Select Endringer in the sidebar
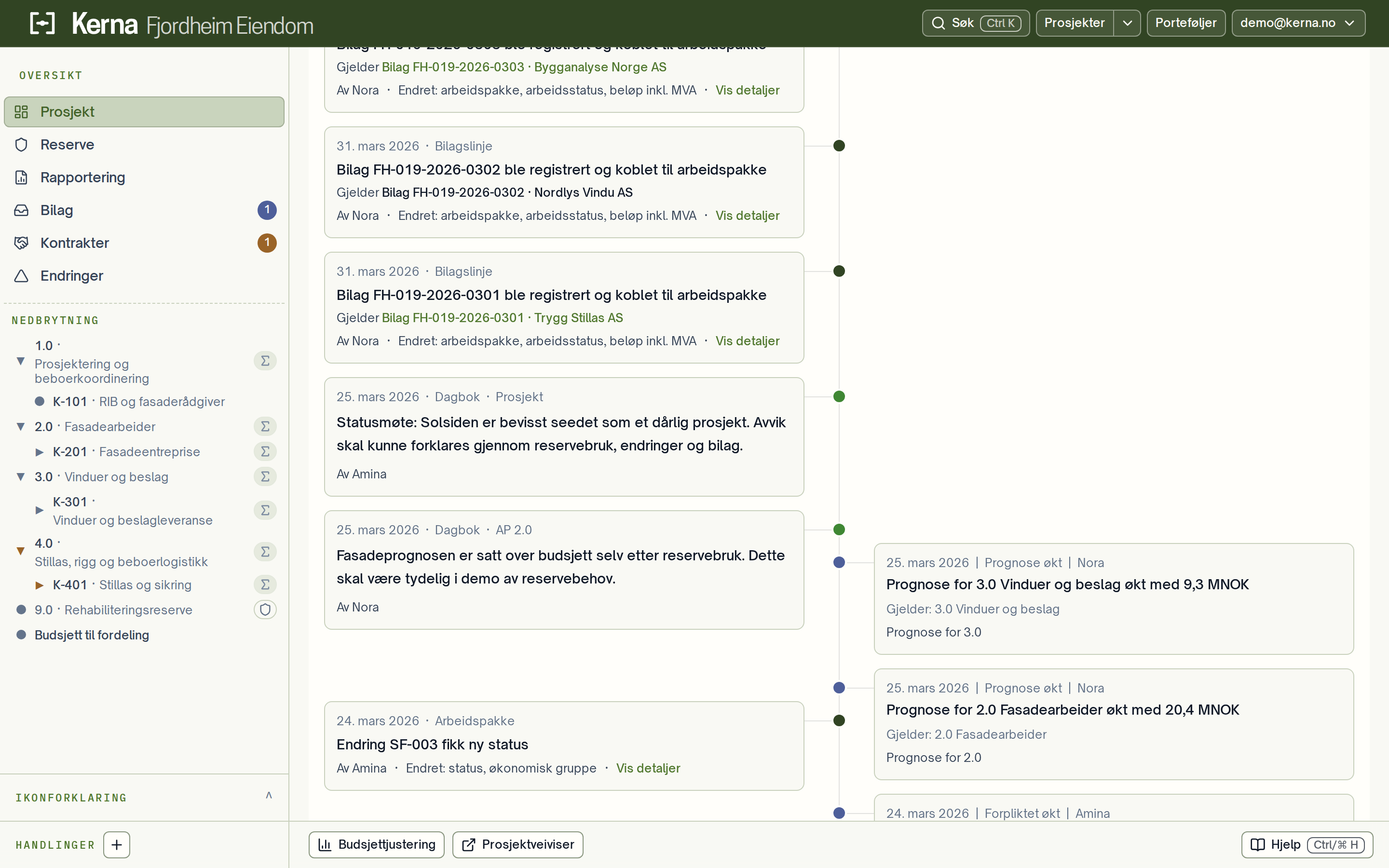This screenshot has width=1389, height=868. [x=144, y=275]
